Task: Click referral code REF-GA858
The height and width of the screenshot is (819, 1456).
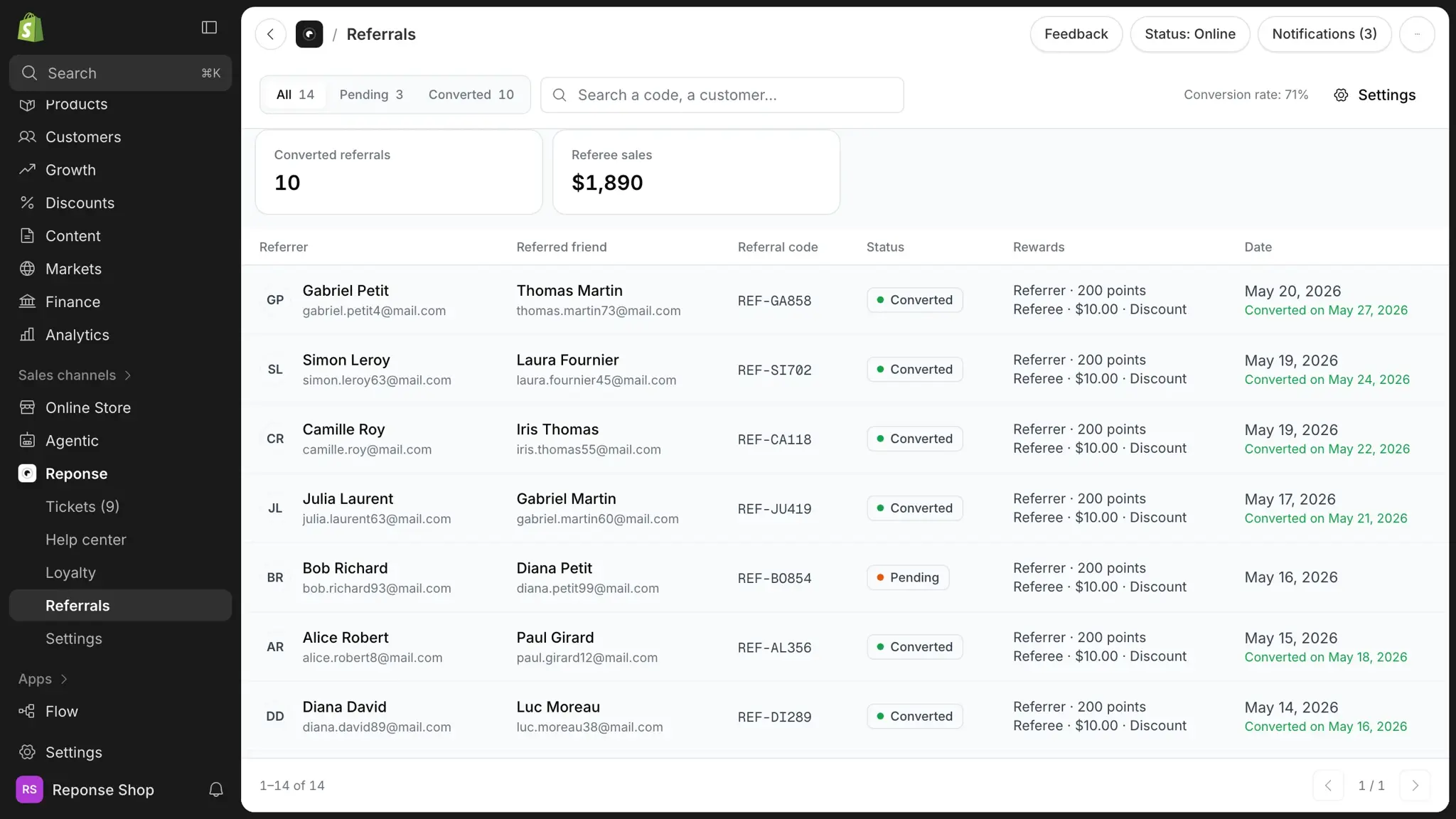Action: coord(774,301)
